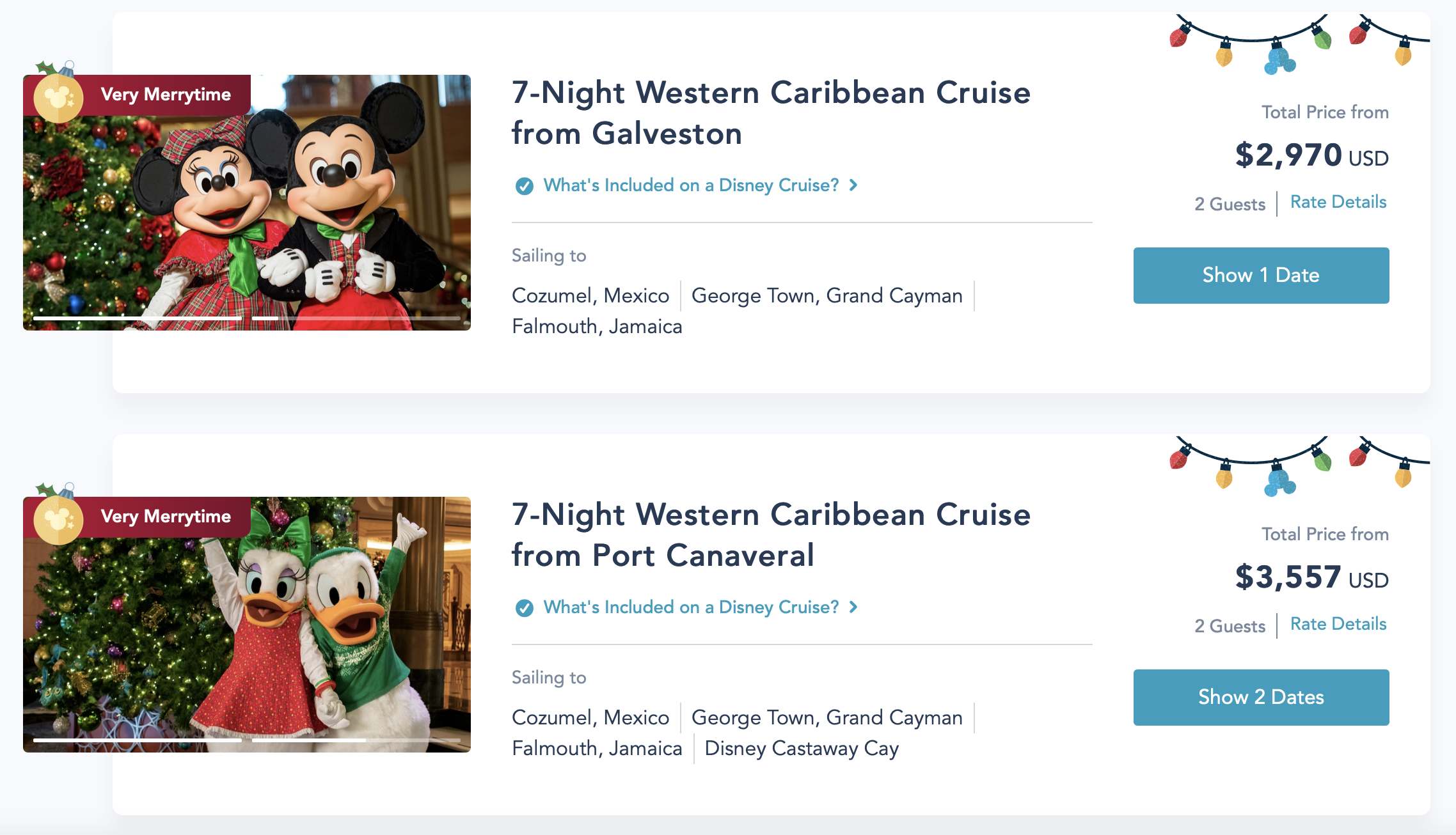Viewport: 1456px width, 835px height.
Task: View Rate Details for the $3,557 cruise
Action: [x=1338, y=624]
